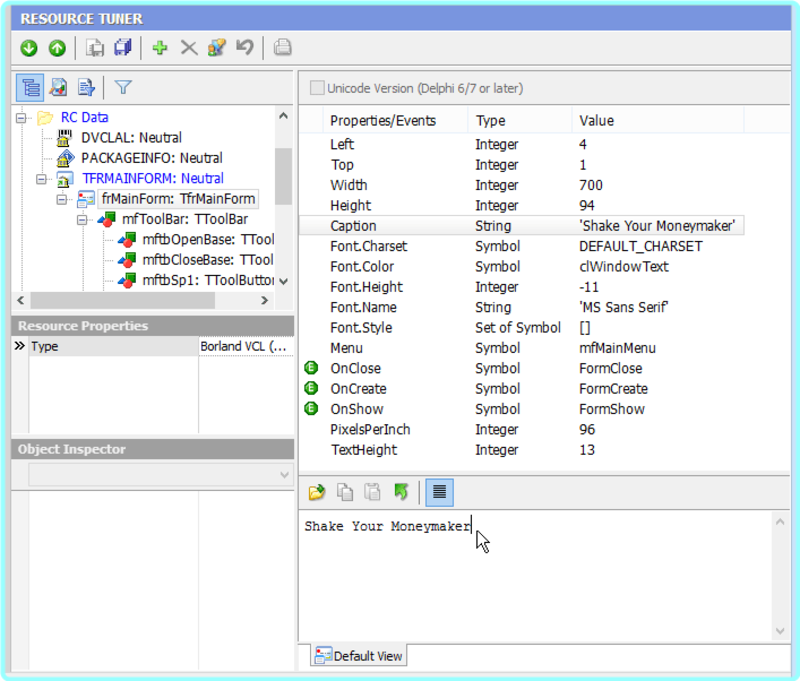
Task: Open the resource editor icon in toolbar
Action: point(217,48)
